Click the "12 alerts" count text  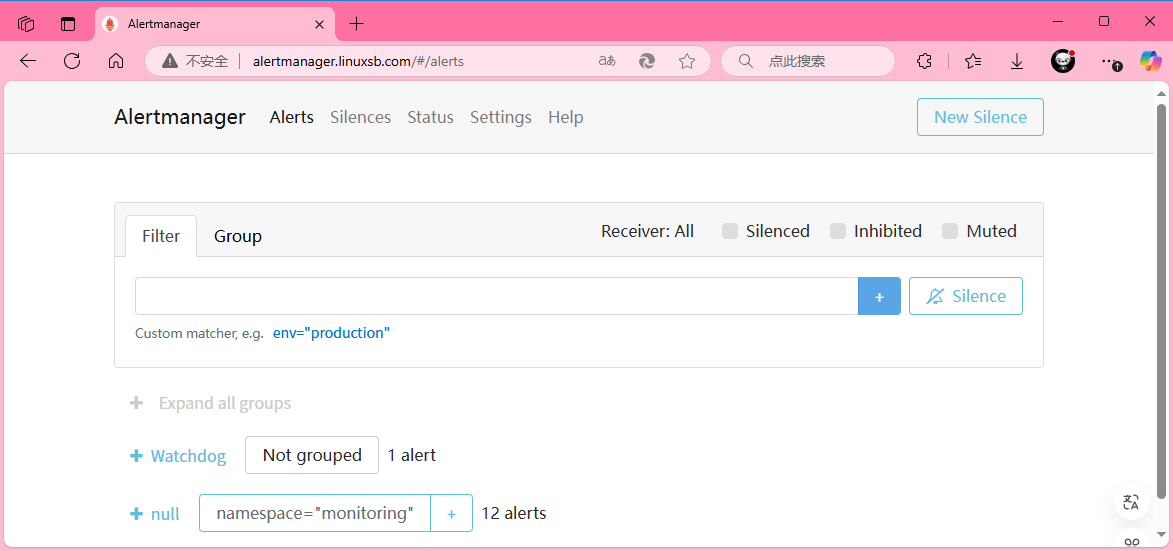tap(513, 514)
